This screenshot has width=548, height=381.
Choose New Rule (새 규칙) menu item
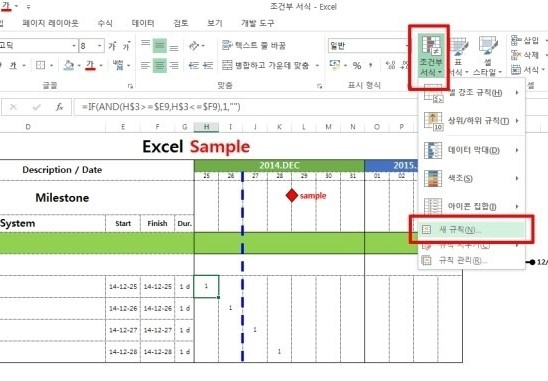pyautogui.click(x=471, y=230)
